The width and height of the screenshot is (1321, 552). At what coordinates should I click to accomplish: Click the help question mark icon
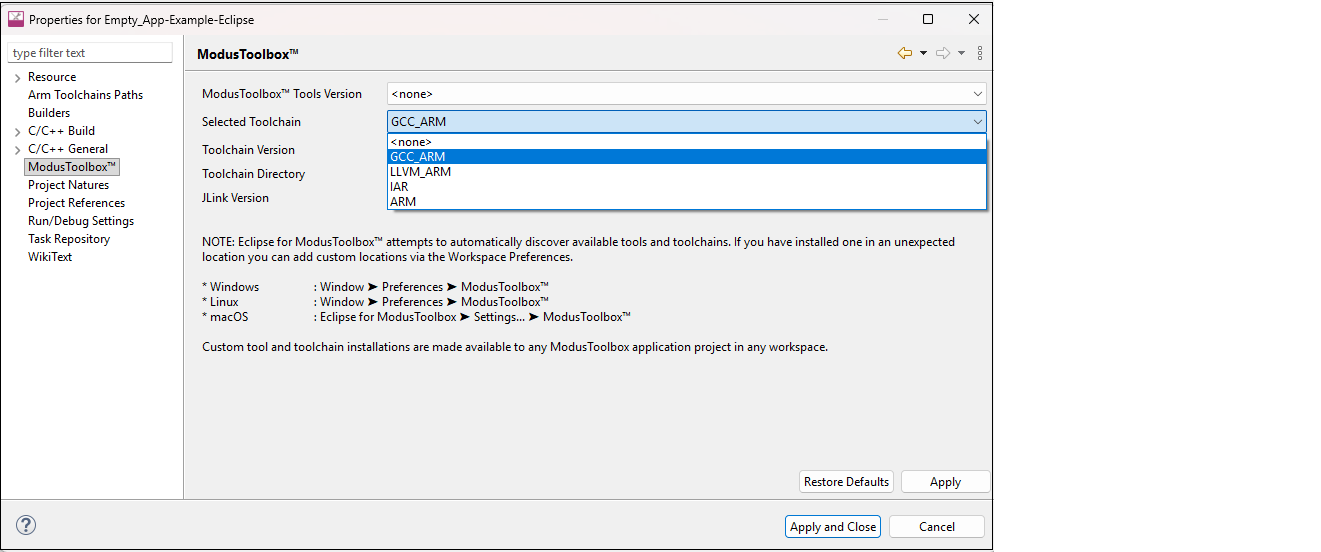click(26, 525)
